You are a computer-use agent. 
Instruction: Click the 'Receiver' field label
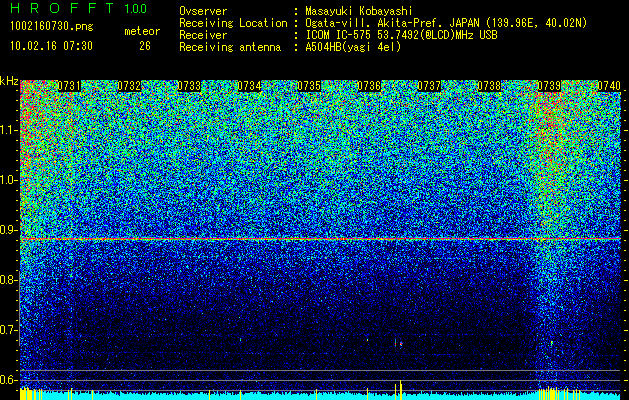203,35
